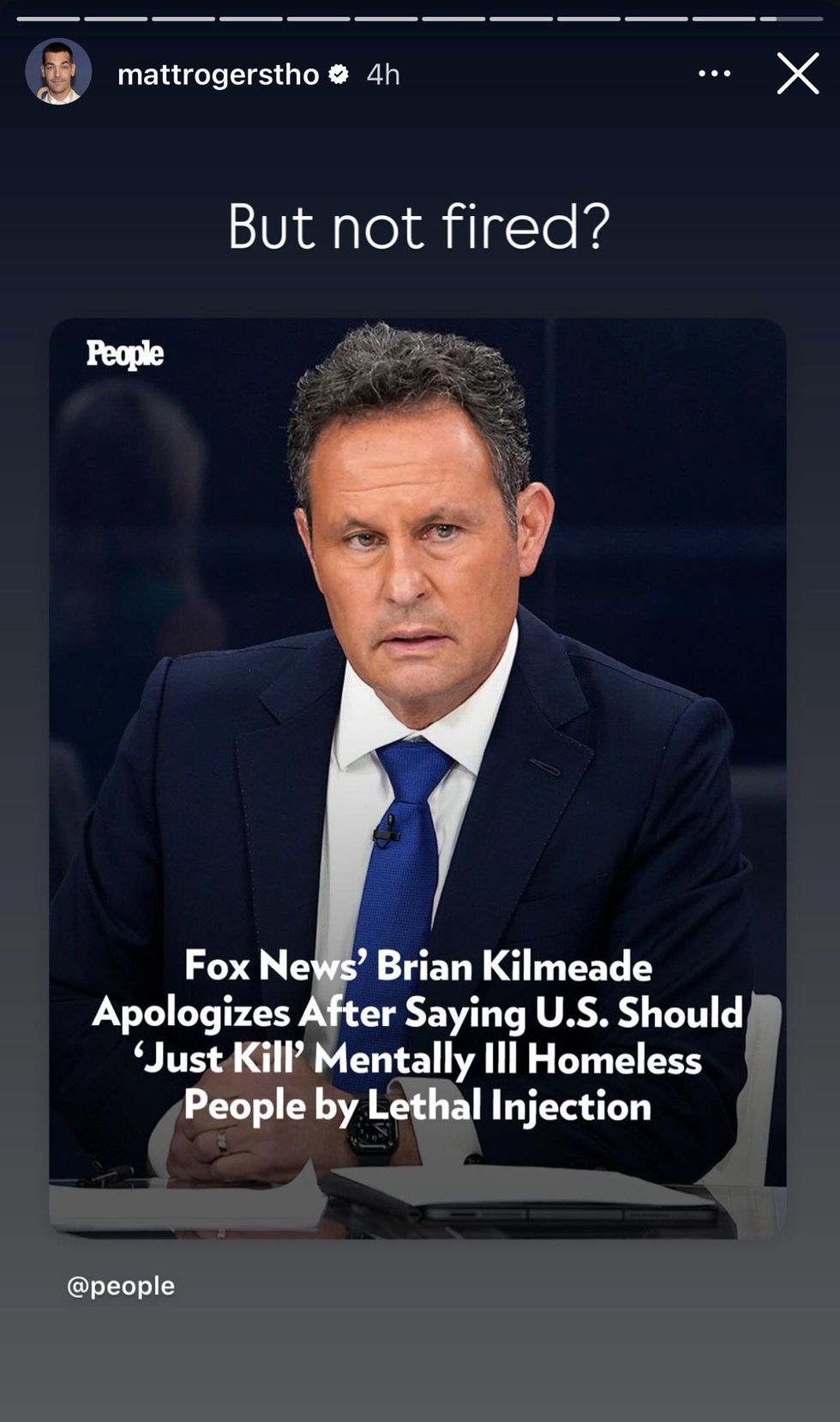840x1422 pixels.
Task: Click the 4h timestamp label
Action: pyautogui.click(x=383, y=75)
